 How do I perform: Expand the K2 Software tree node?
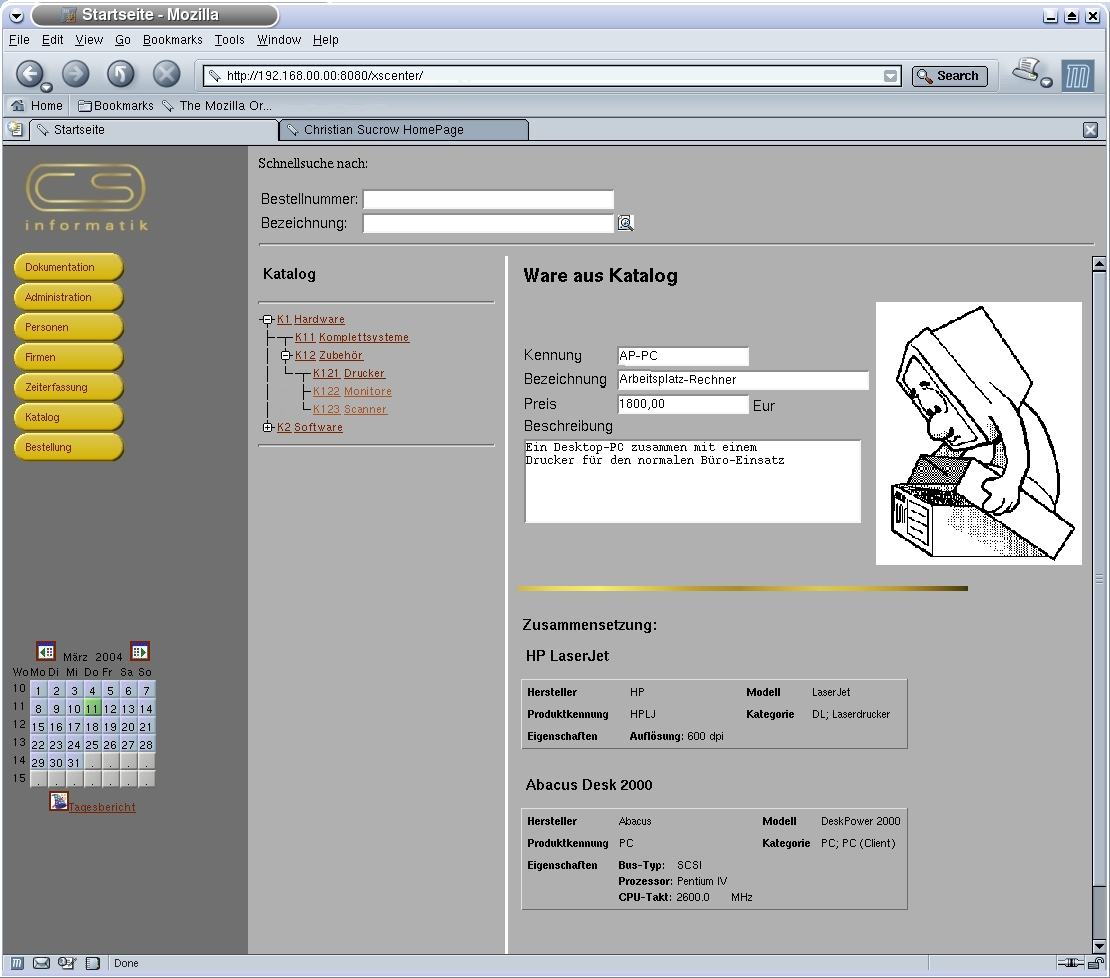coord(268,427)
